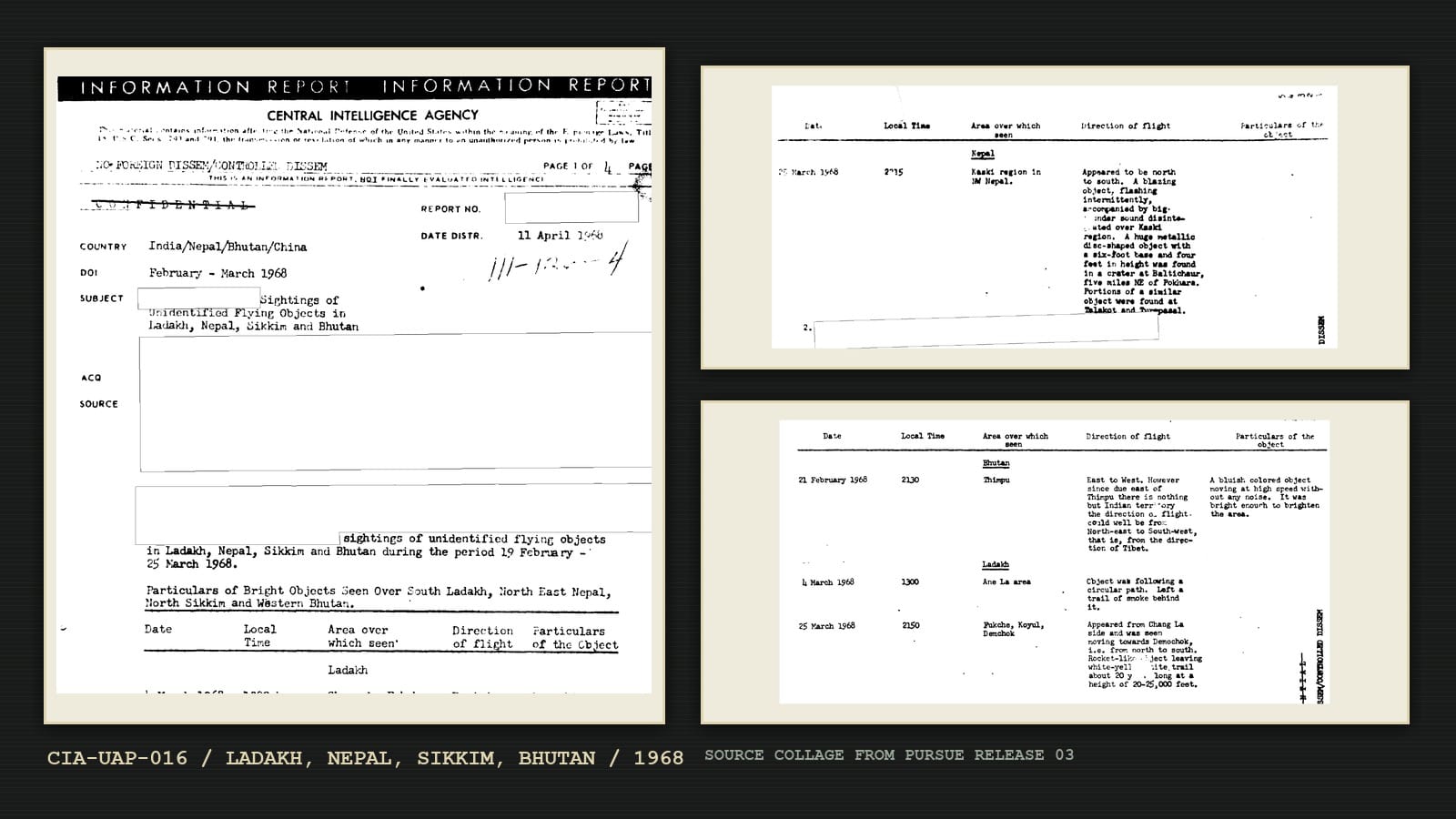Screen dimensions: 1456x819
Task: Click 'February - March 1968' DOI value
Action: (x=217, y=273)
